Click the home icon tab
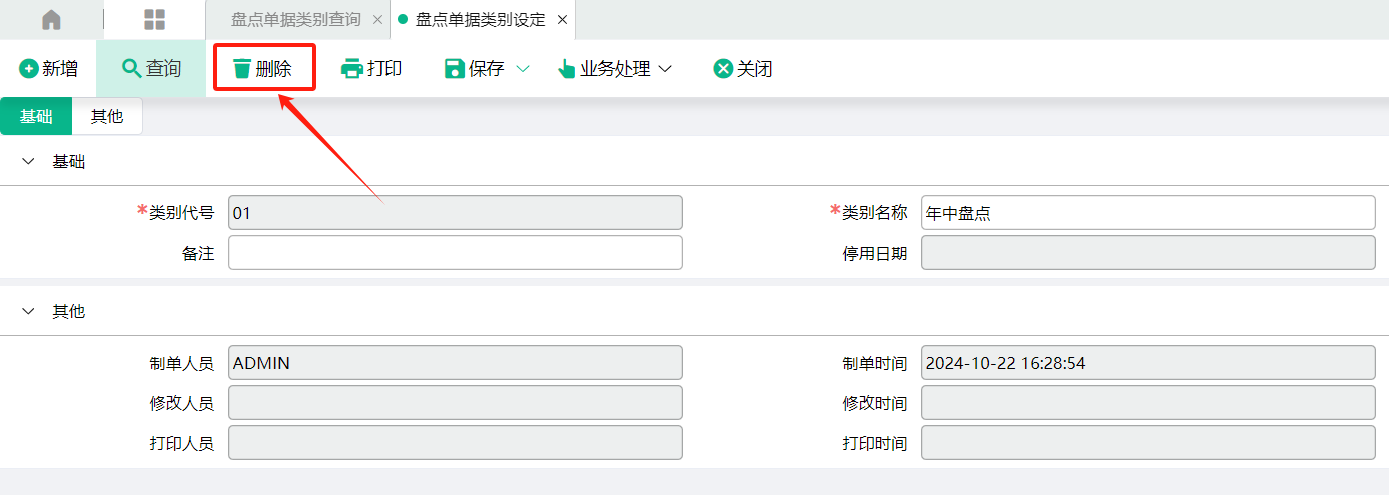This screenshot has width=1389, height=495. (x=51, y=20)
